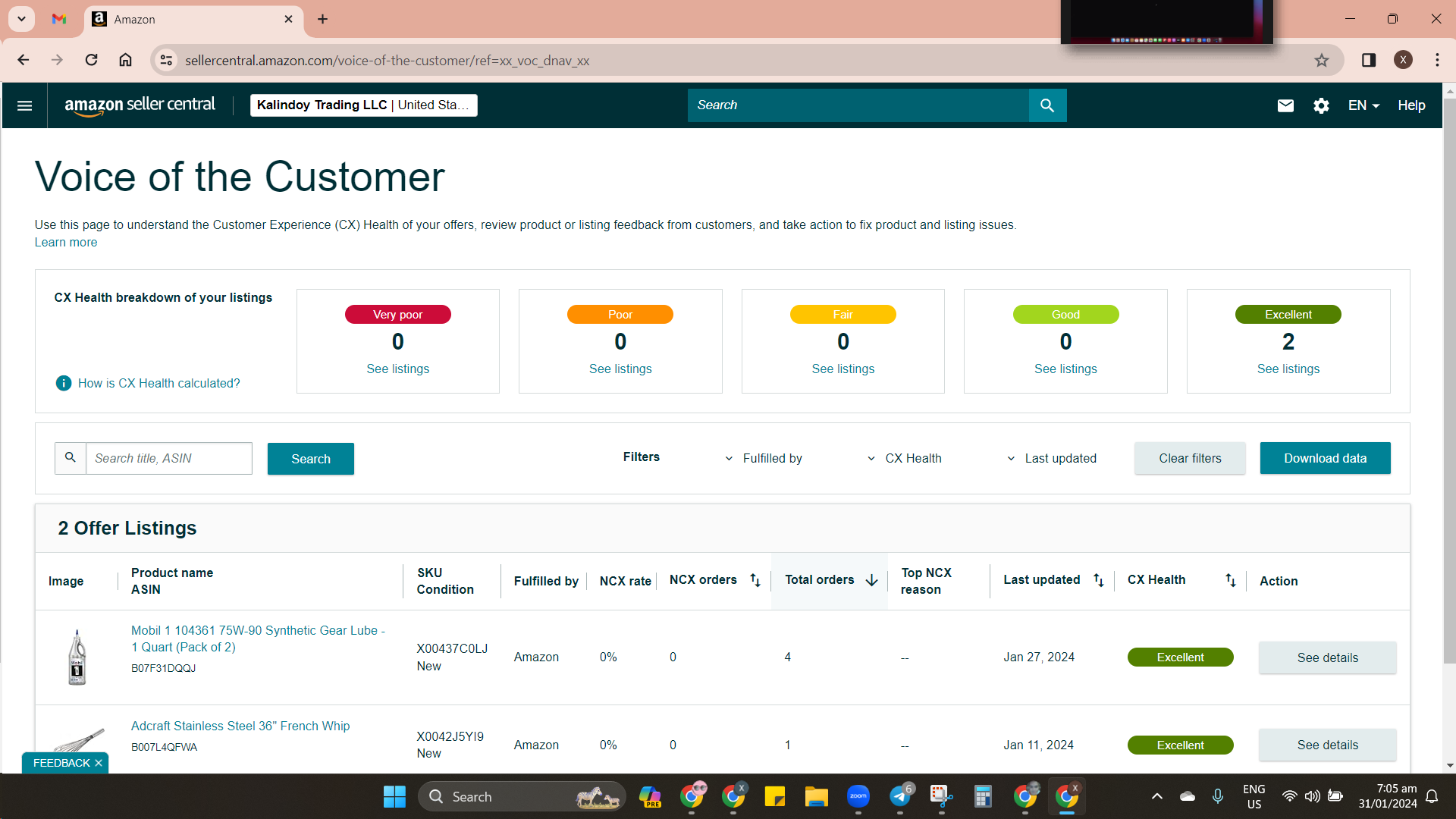
Task: Open the Chrome profile avatar
Action: click(1403, 60)
